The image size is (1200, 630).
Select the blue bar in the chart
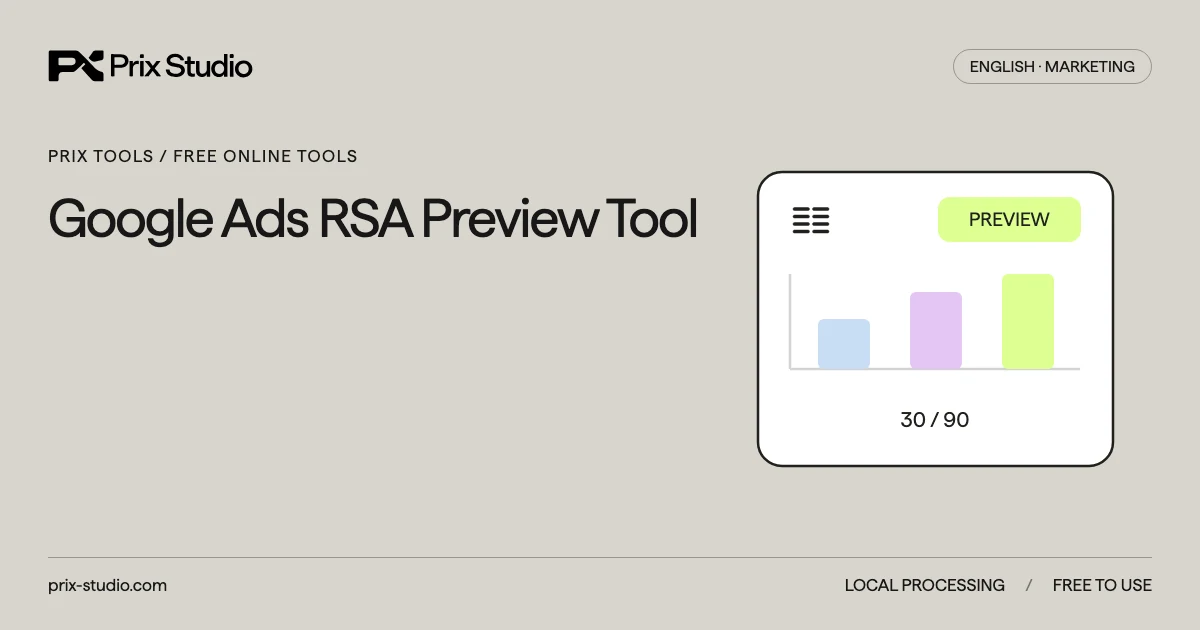[x=844, y=344]
